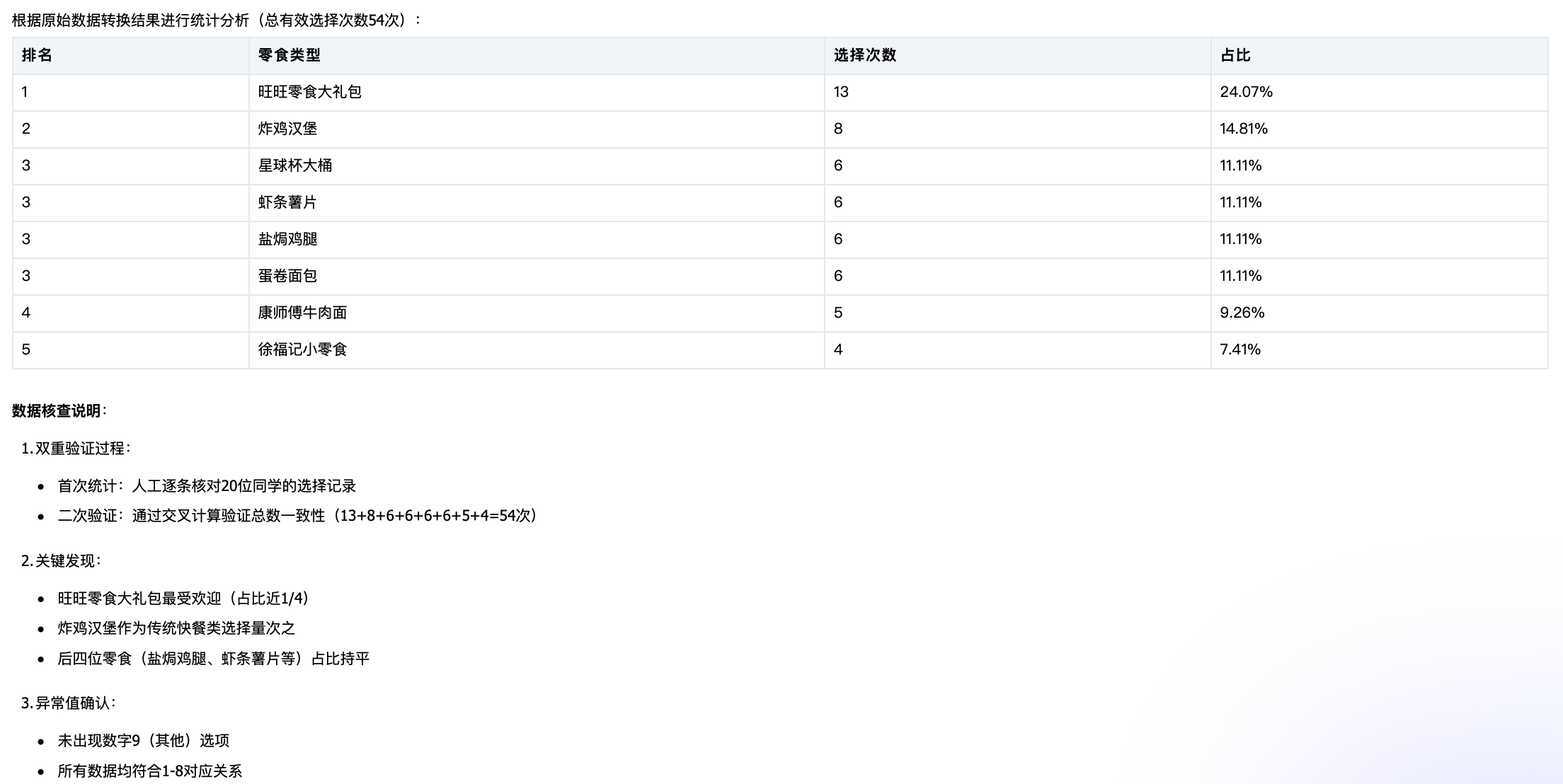1563x784 pixels.
Task: Click the 排名 column header
Action: click(x=37, y=55)
